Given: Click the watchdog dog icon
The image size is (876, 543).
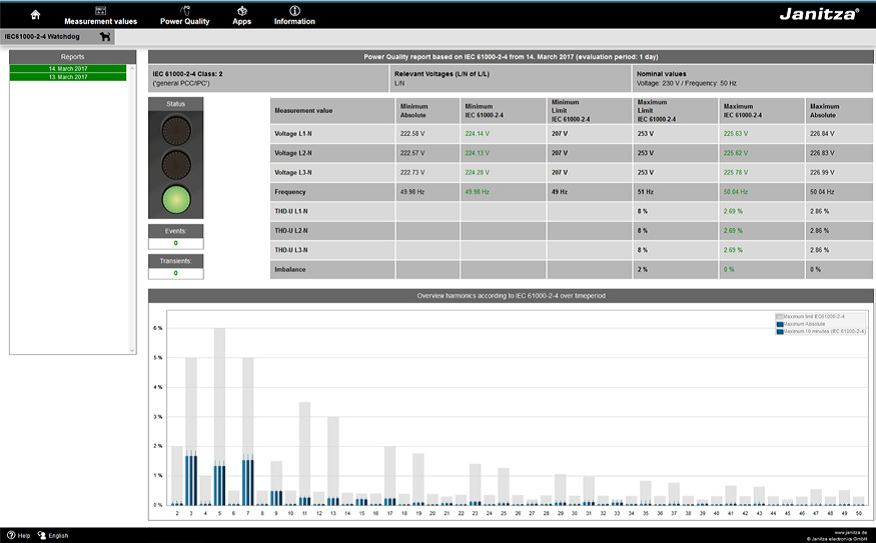Looking at the screenshot, I should (105, 37).
